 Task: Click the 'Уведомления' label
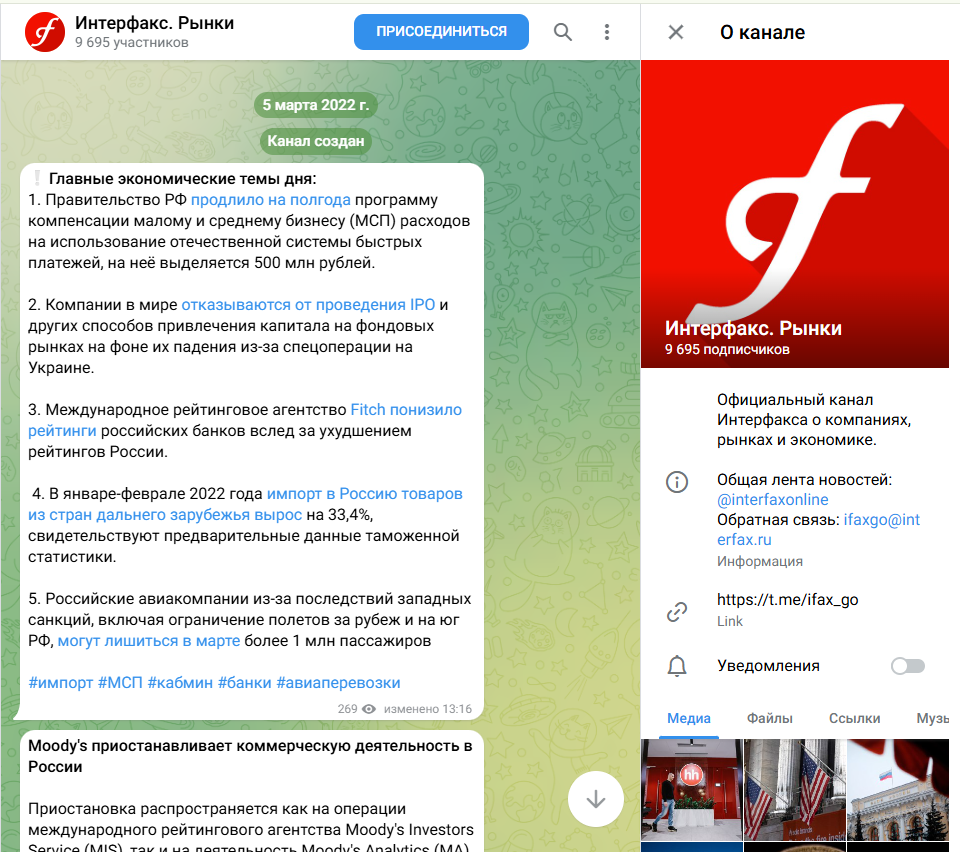(x=768, y=665)
